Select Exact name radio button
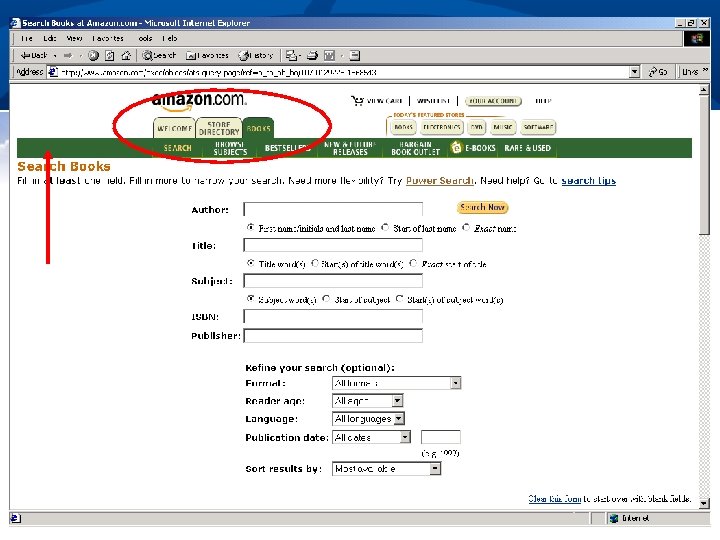 [x=466, y=227]
